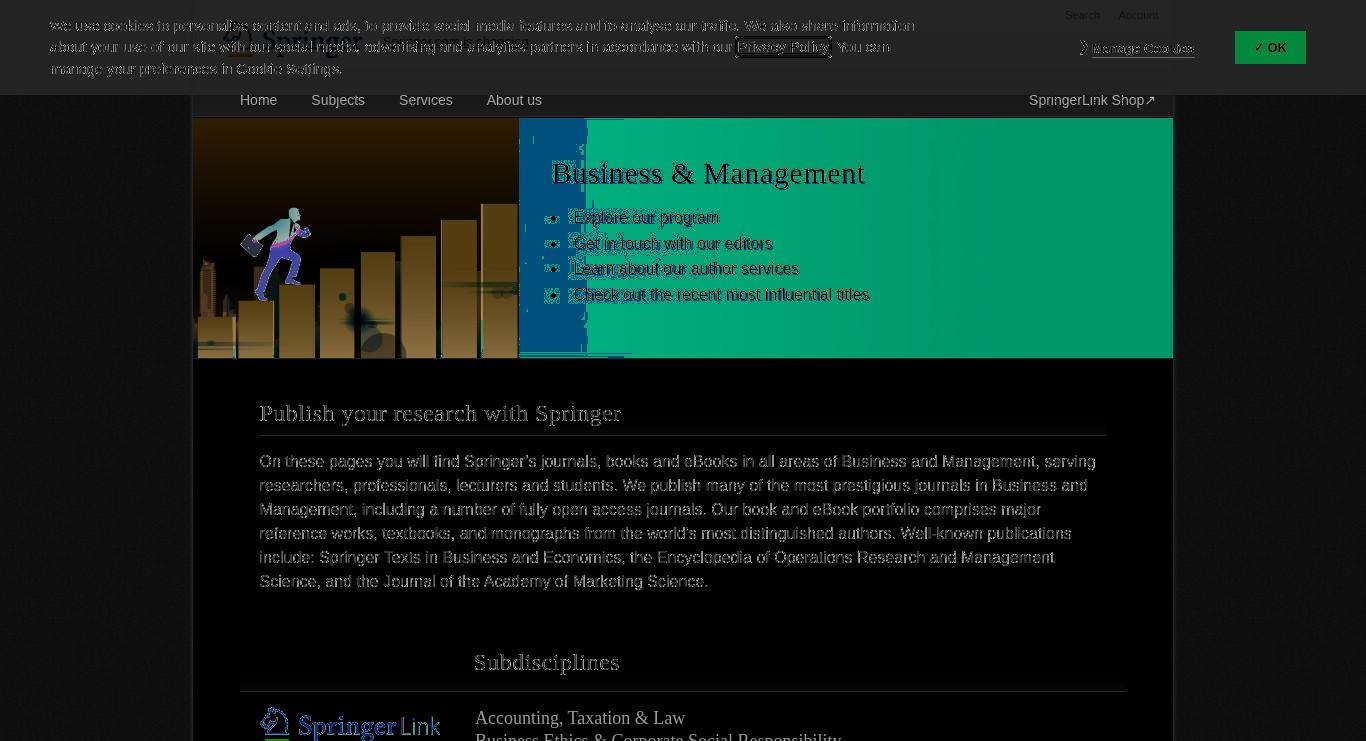Open Business Ethics & Corporate Social Responsibility
Screen dimensions: 1366x741
click(x=658, y=737)
